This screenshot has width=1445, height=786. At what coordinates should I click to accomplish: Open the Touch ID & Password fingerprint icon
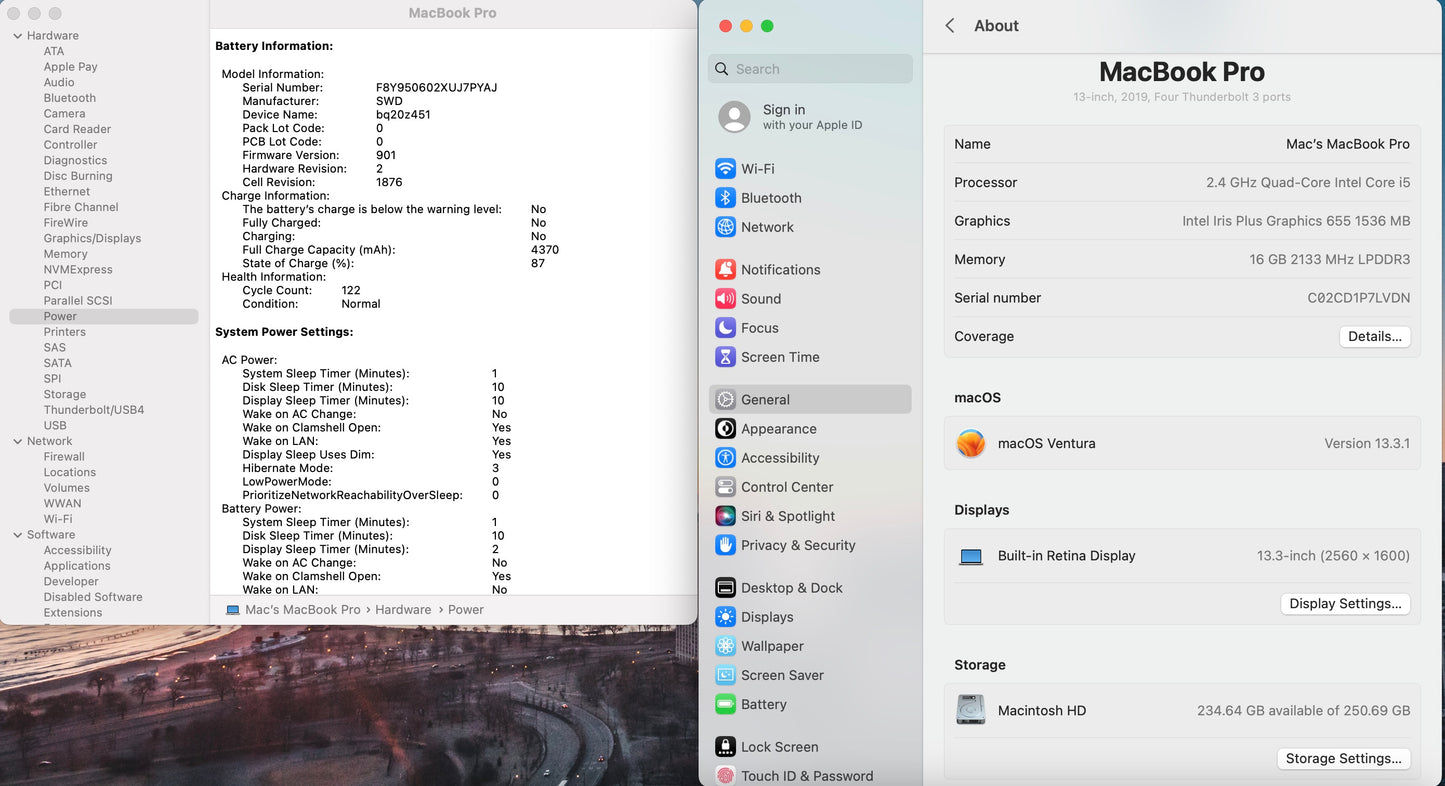[x=725, y=775]
